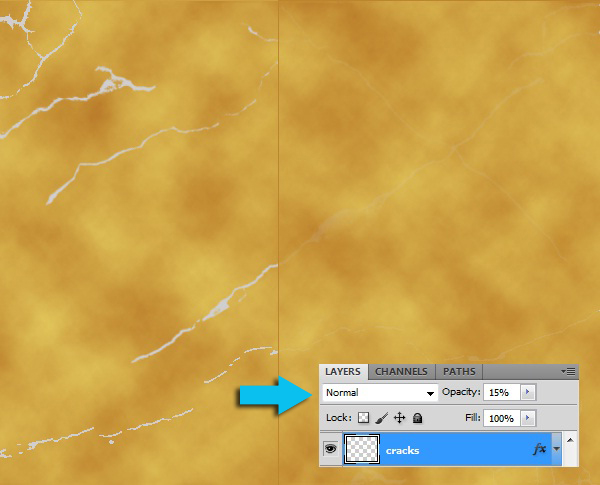Viewport: 600px width, 485px height.
Task: Open the Layers panel options menu
Action: (x=570, y=372)
